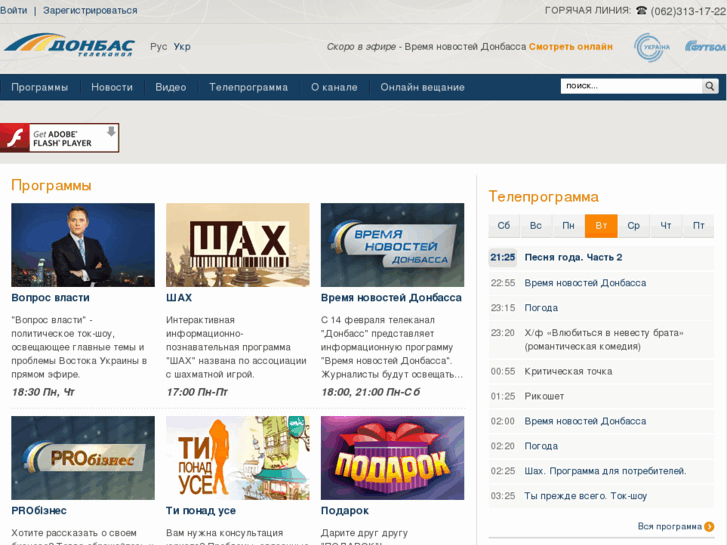Click the Подарок title link
The height and width of the screenshot is (545, 727).
point(344,511)
